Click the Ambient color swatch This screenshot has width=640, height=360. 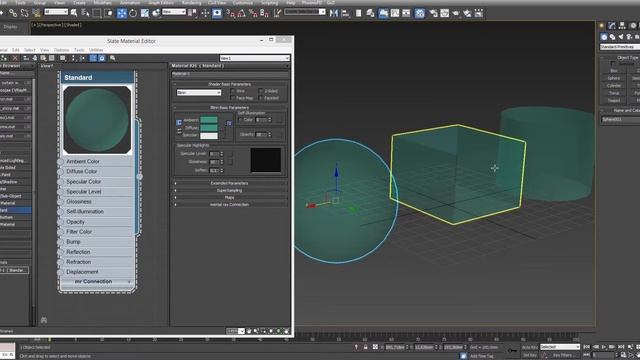209,120
